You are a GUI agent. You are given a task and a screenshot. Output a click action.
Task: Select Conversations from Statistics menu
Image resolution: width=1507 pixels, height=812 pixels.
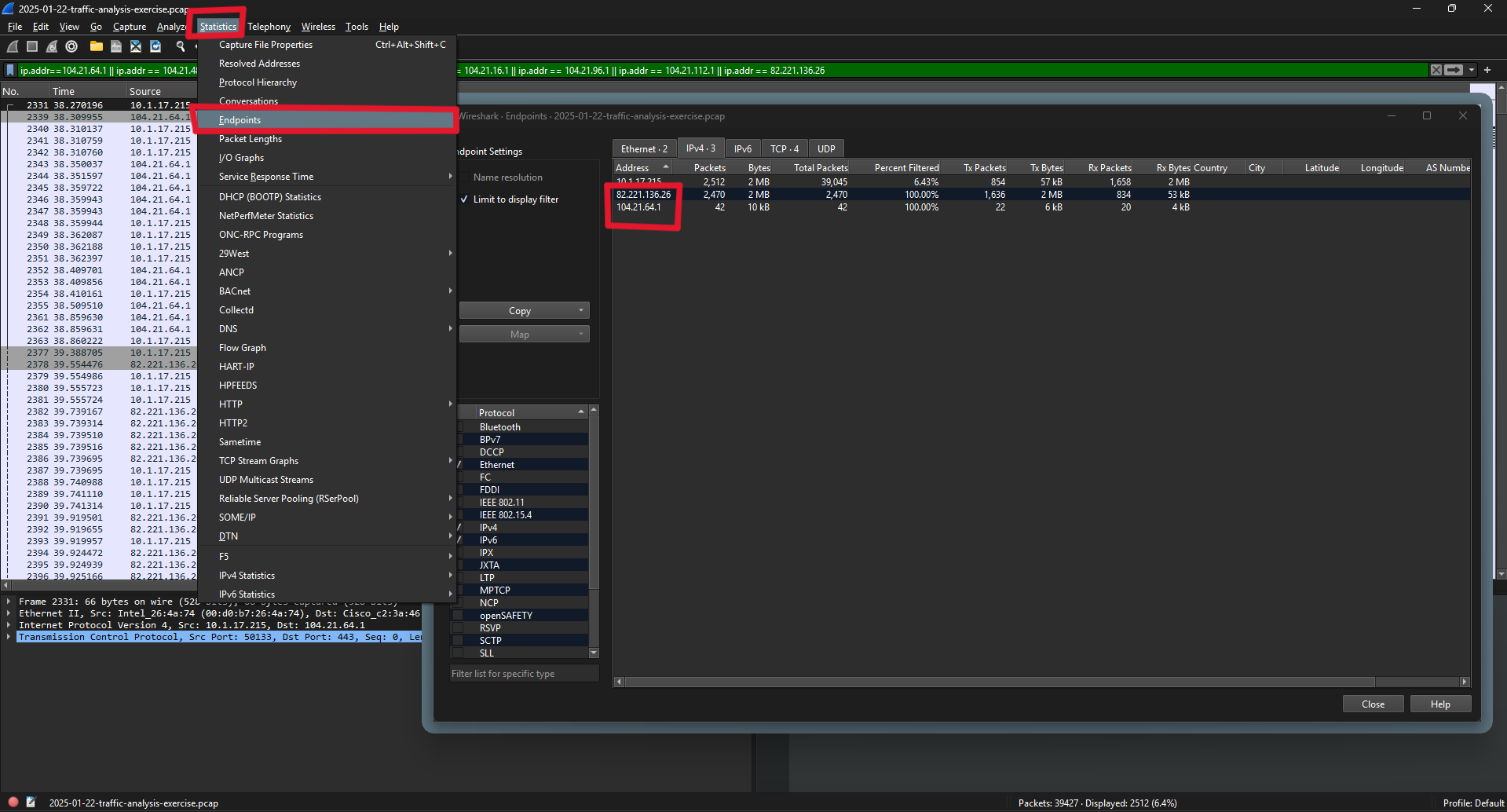[248, 101]
